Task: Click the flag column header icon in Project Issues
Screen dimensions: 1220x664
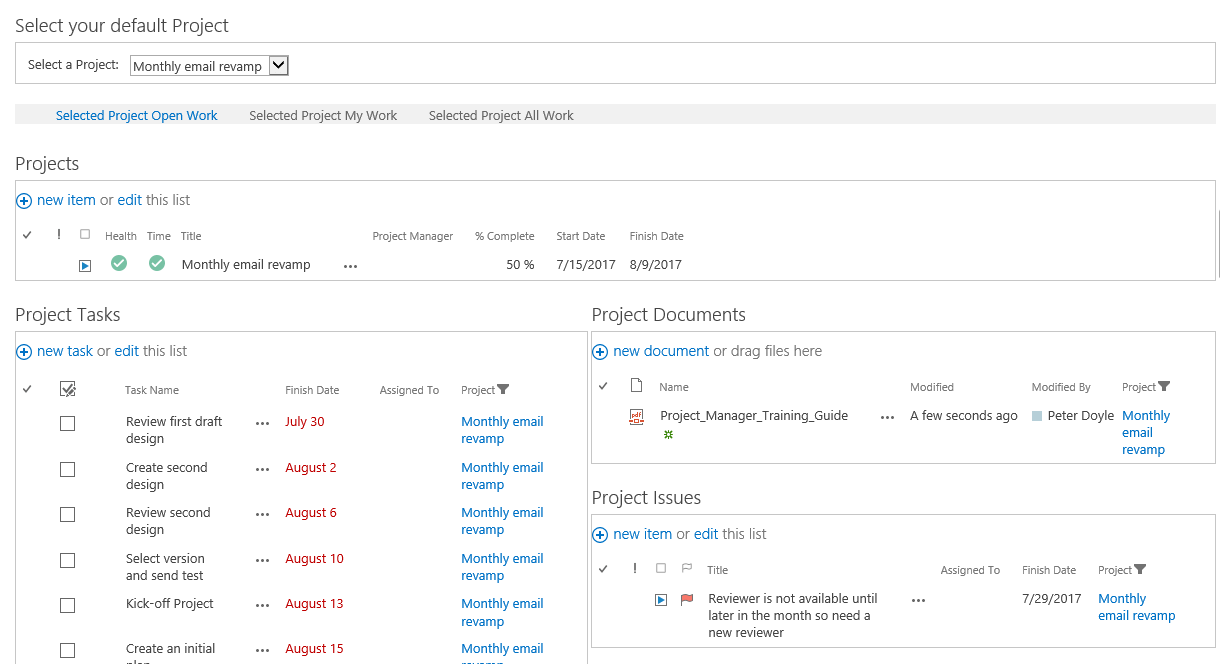Action: pos(687,569)
